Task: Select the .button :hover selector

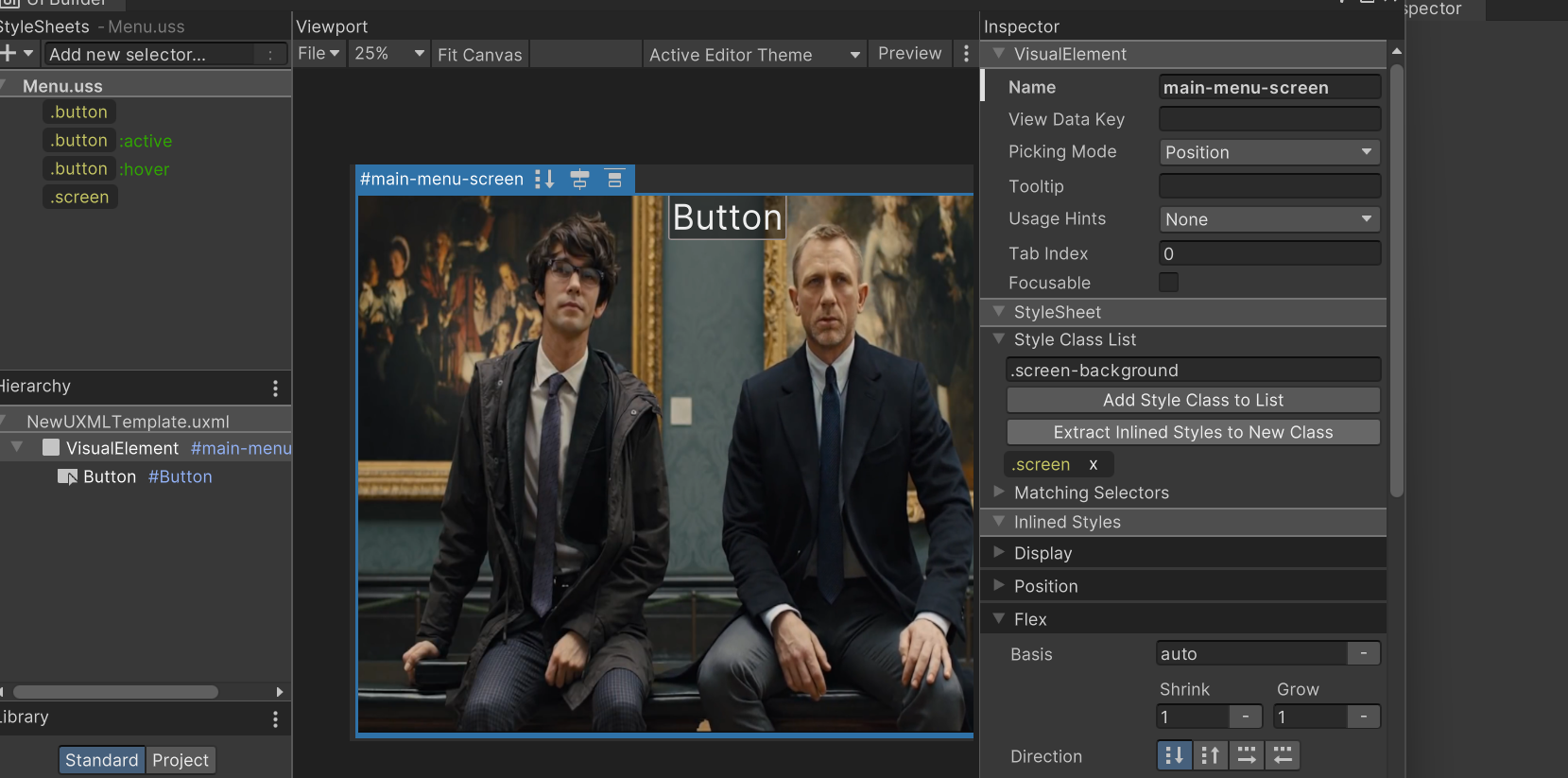Action: click(x=109, y=169)
